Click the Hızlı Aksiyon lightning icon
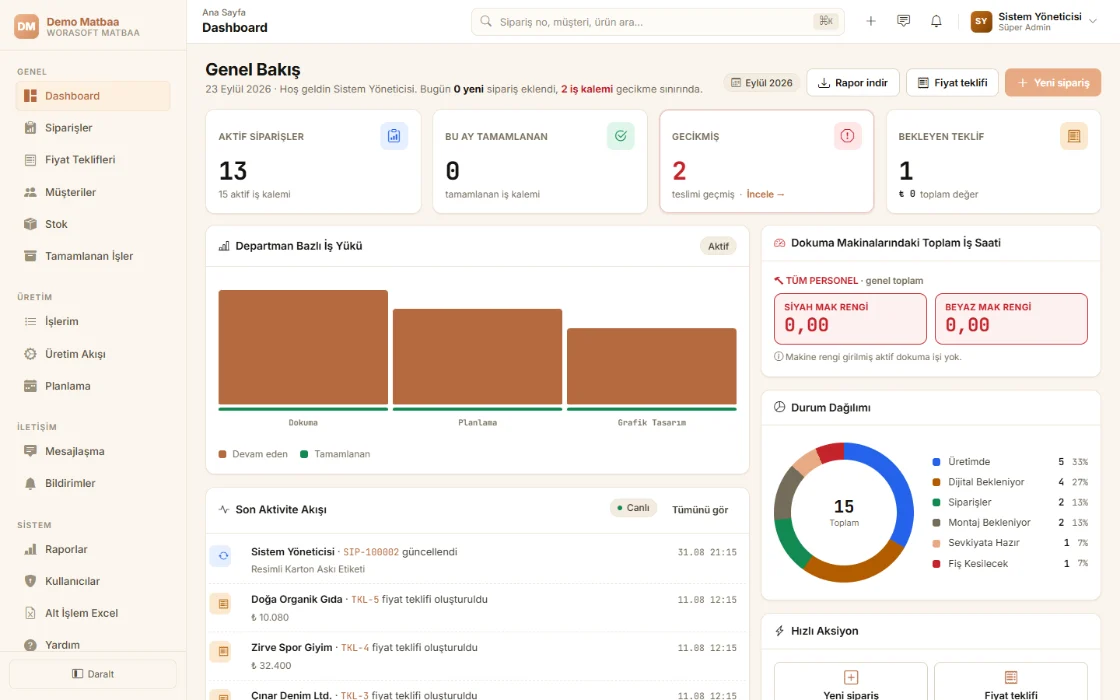The width and height of the screenshot is (1120, 700). (x=779, y=631)
